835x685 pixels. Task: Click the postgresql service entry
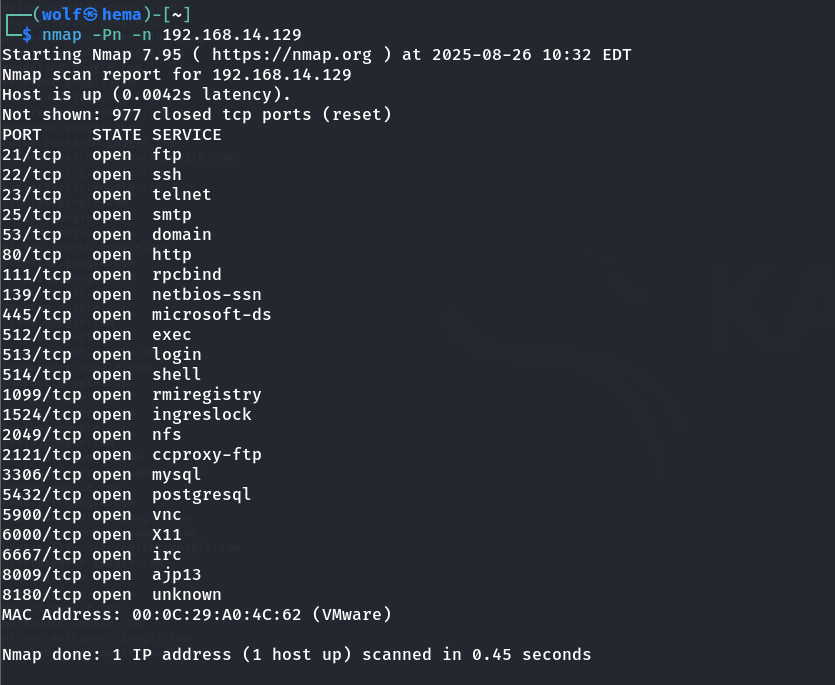click(201, 494)
